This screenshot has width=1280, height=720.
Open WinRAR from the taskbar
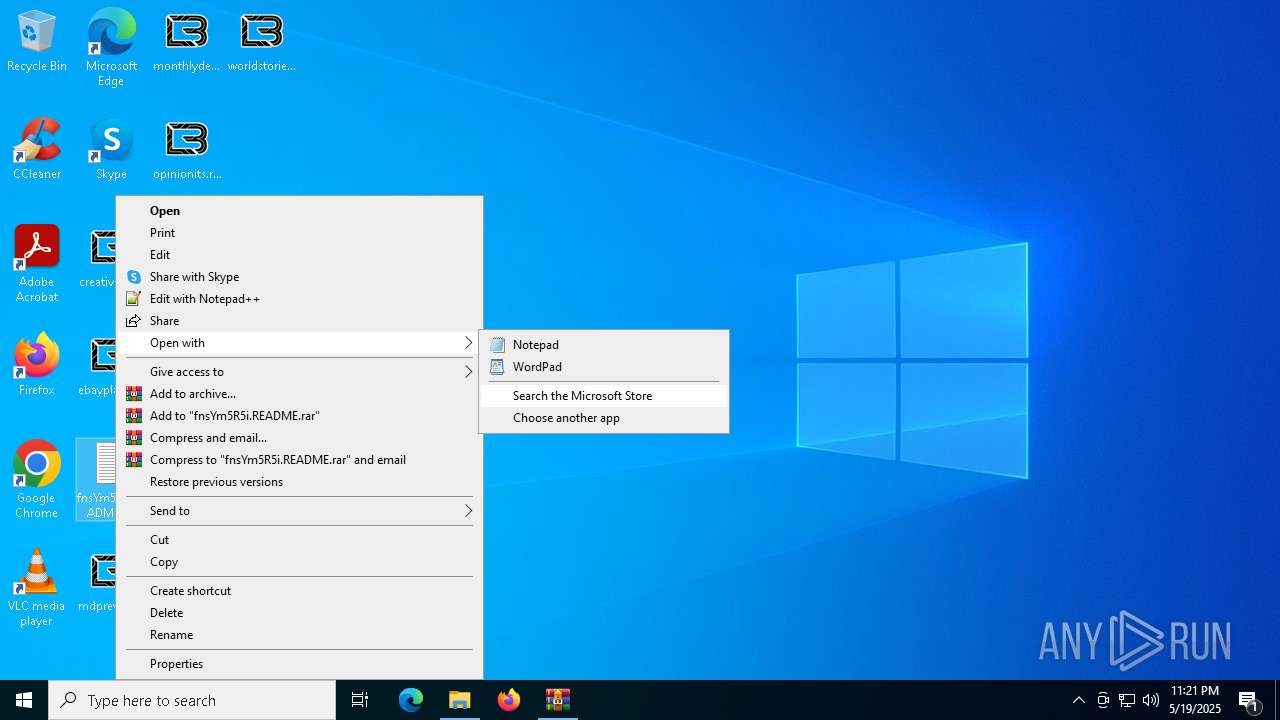click(558, 700)
